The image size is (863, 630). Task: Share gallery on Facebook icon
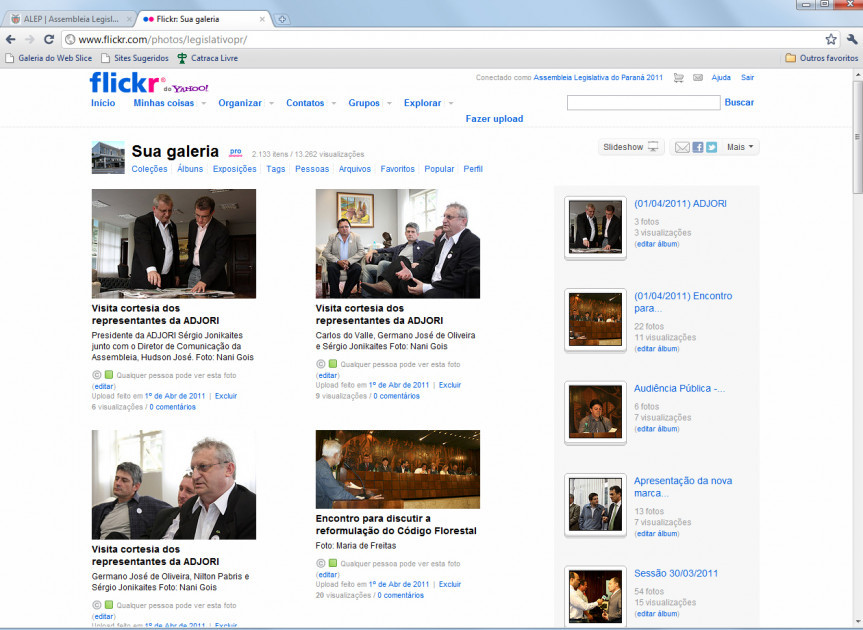698,147
